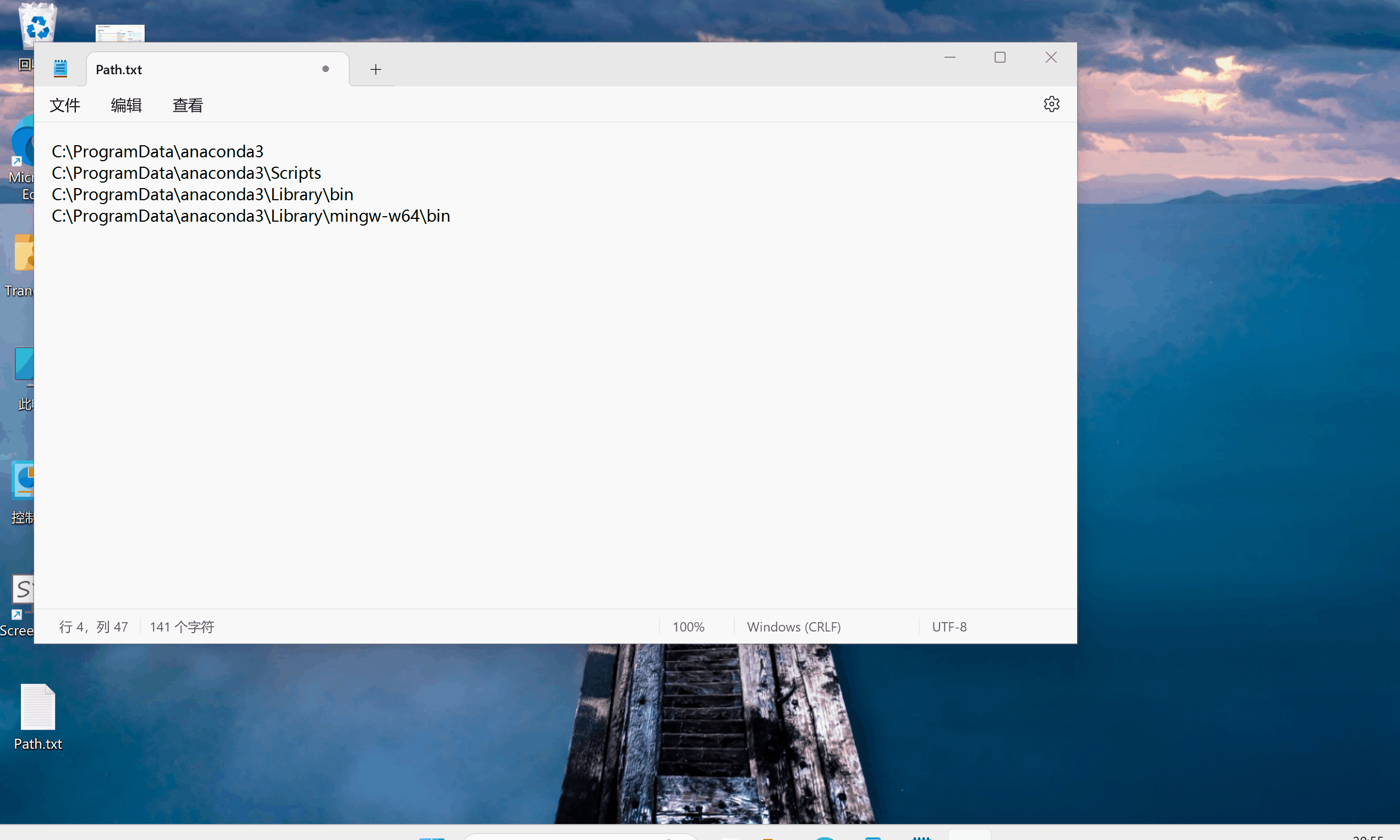Click the Notepad app icon in the title bar
Screen dimensions: 1400x840
pos(61,69)
